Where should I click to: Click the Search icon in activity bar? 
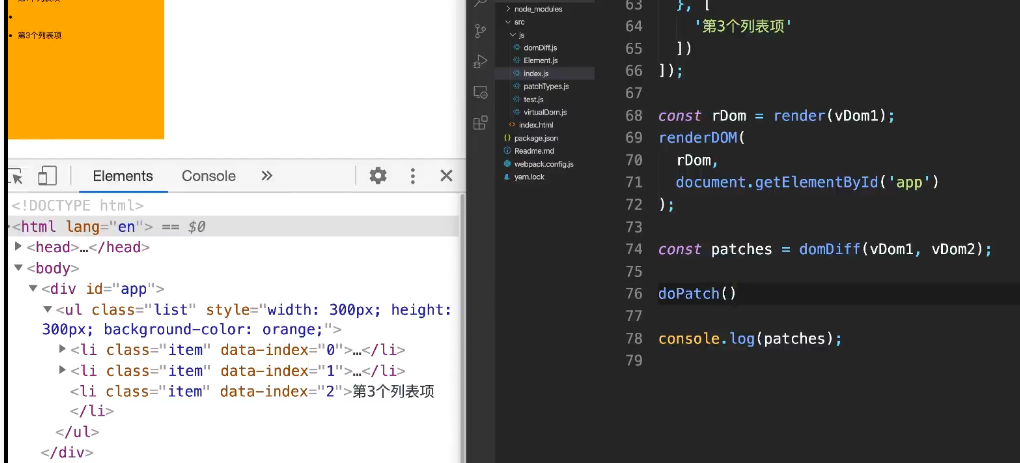click(480, 3)
